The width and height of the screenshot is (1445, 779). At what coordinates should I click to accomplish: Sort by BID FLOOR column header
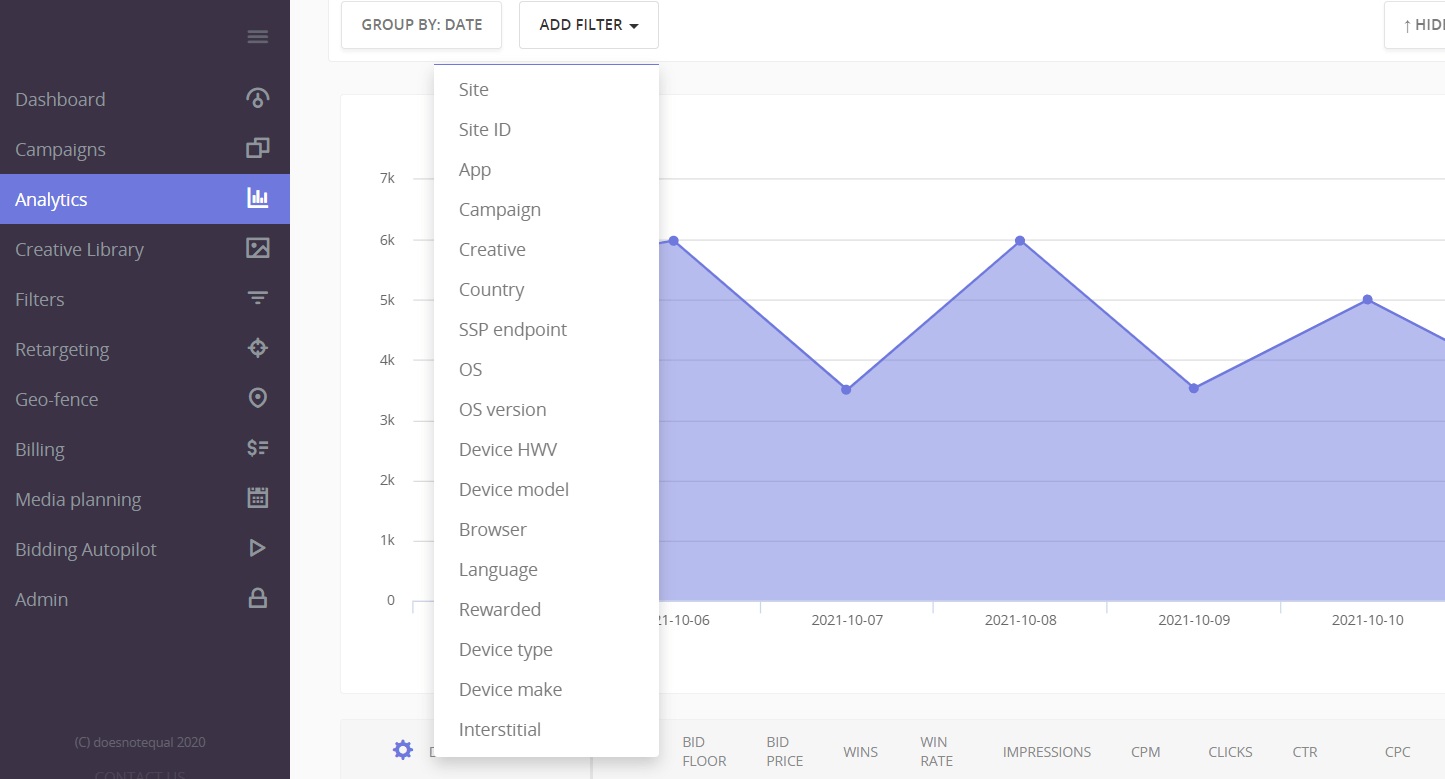tap(704, 751)
